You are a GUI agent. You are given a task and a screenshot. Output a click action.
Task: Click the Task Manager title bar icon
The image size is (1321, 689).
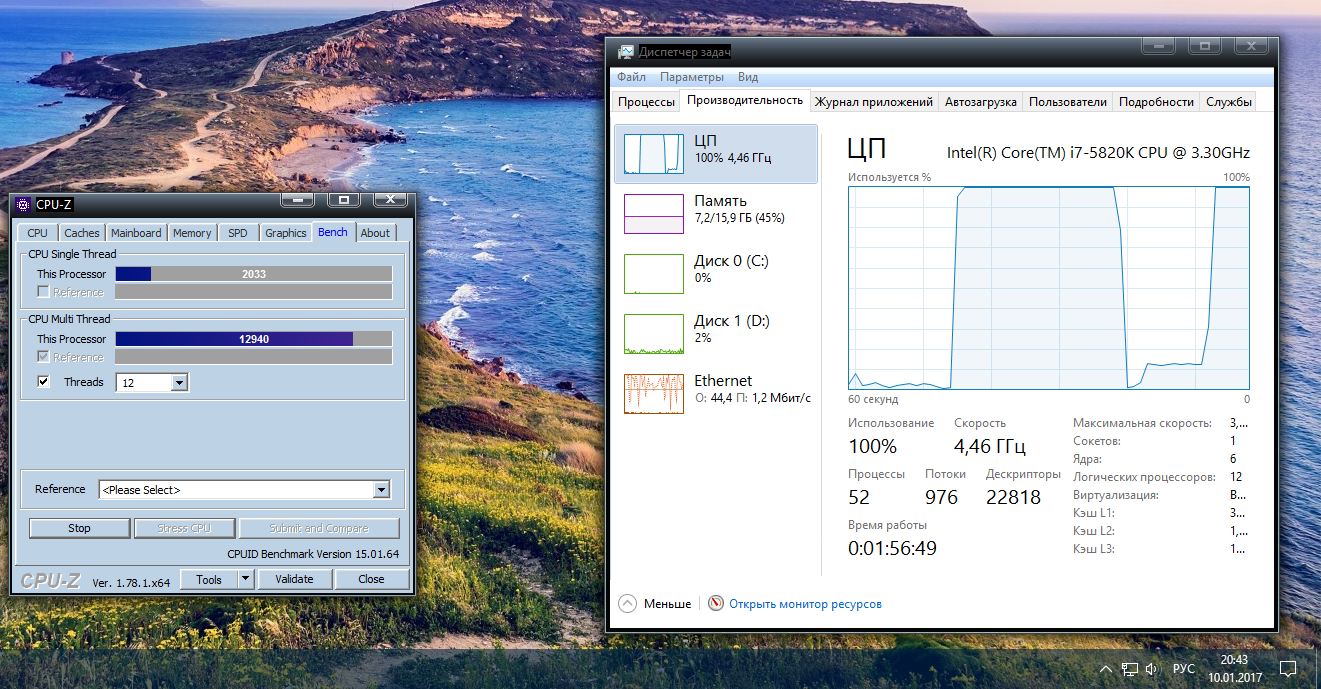coord(625,52)
